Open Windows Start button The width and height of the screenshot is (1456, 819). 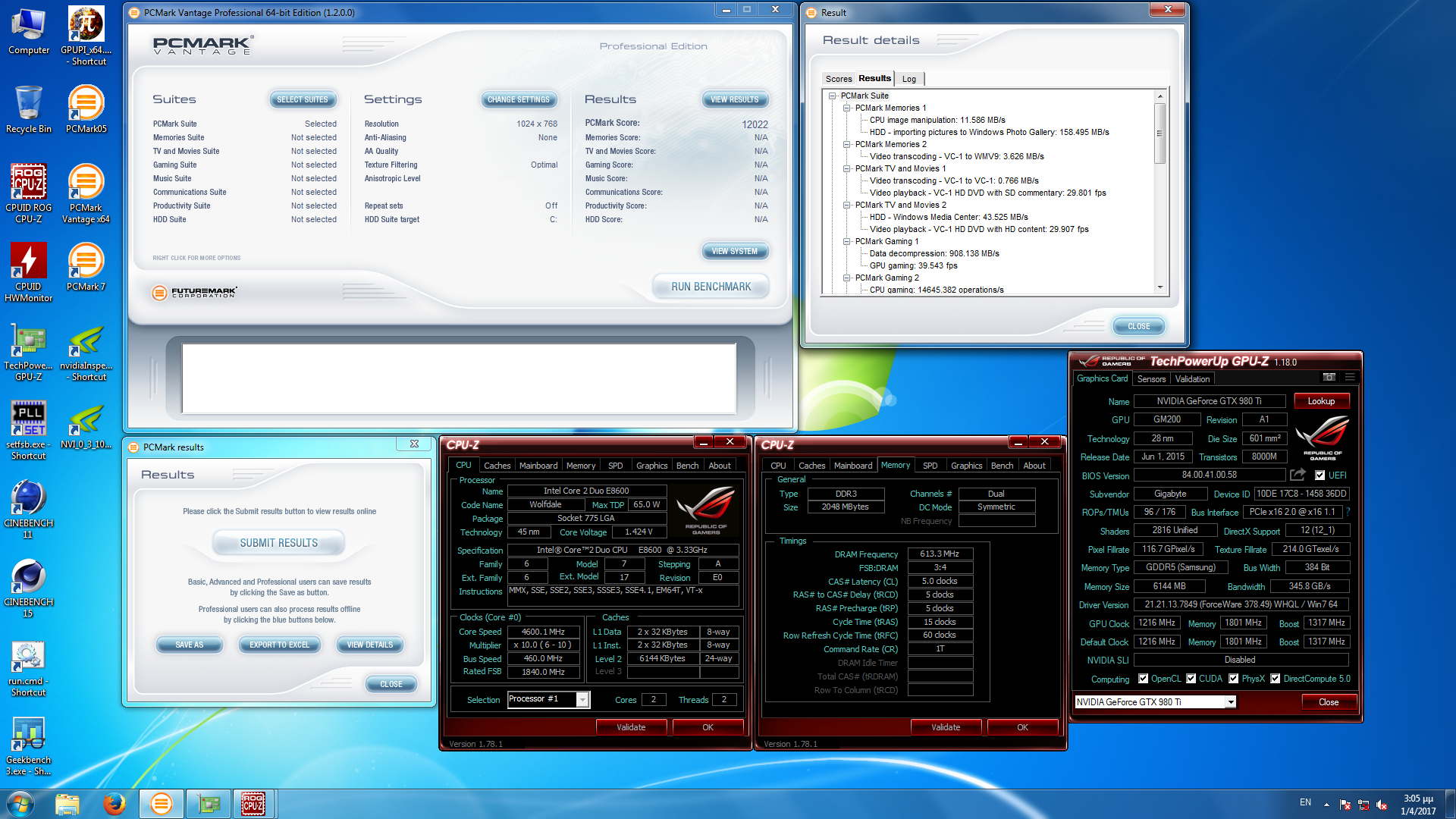point(20,804)
